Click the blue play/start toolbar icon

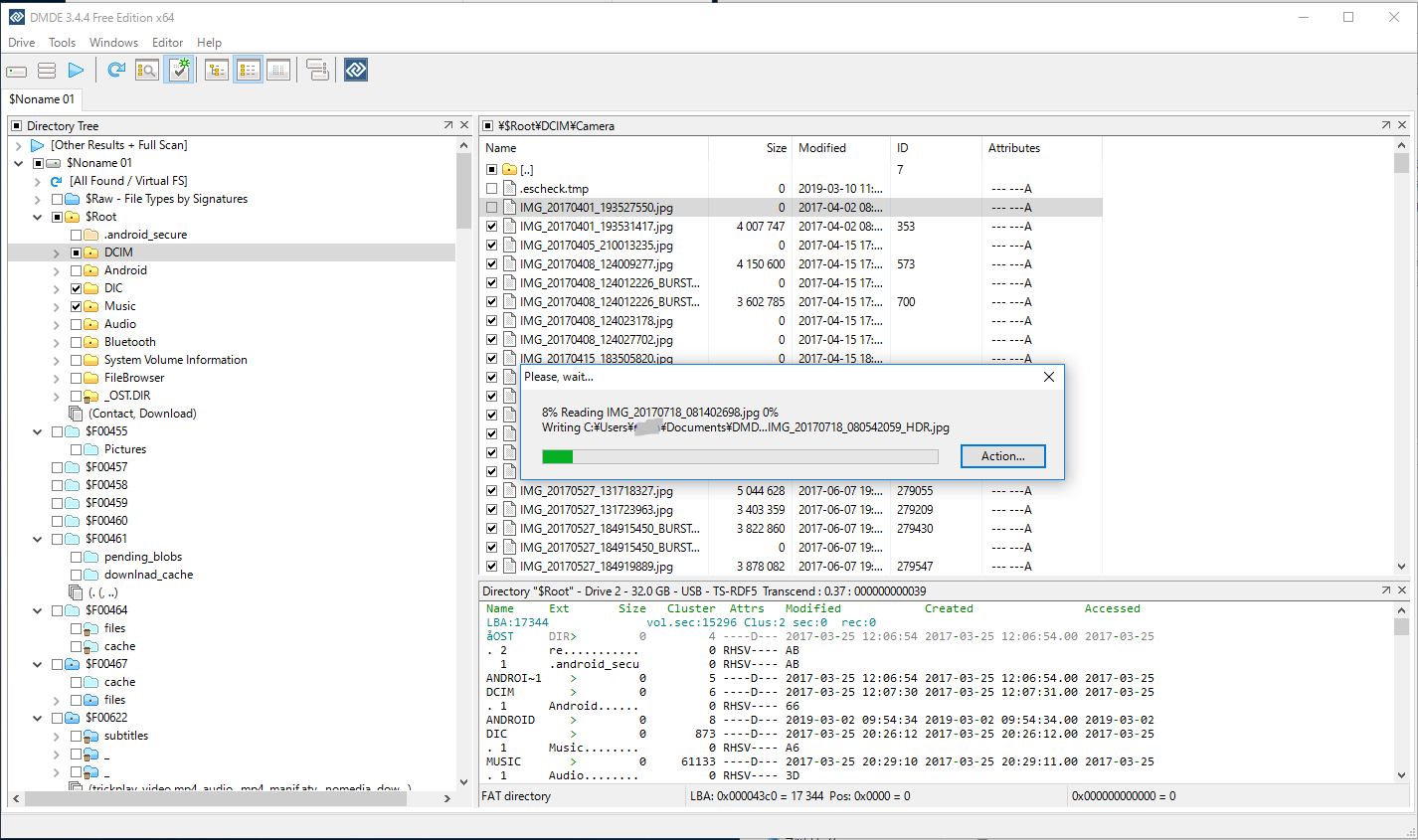(x=76, y=71)
